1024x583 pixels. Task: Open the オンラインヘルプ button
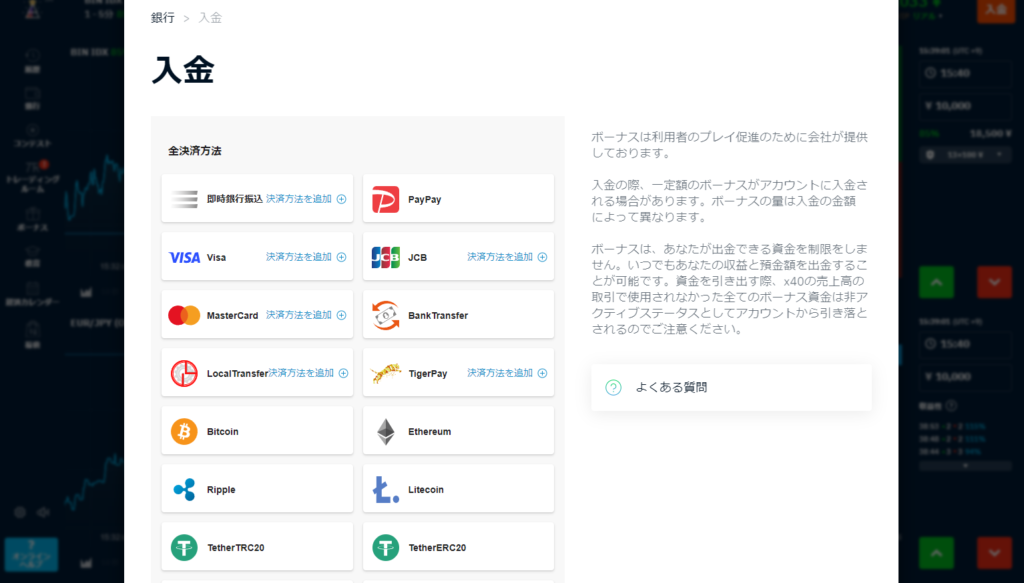31,553
